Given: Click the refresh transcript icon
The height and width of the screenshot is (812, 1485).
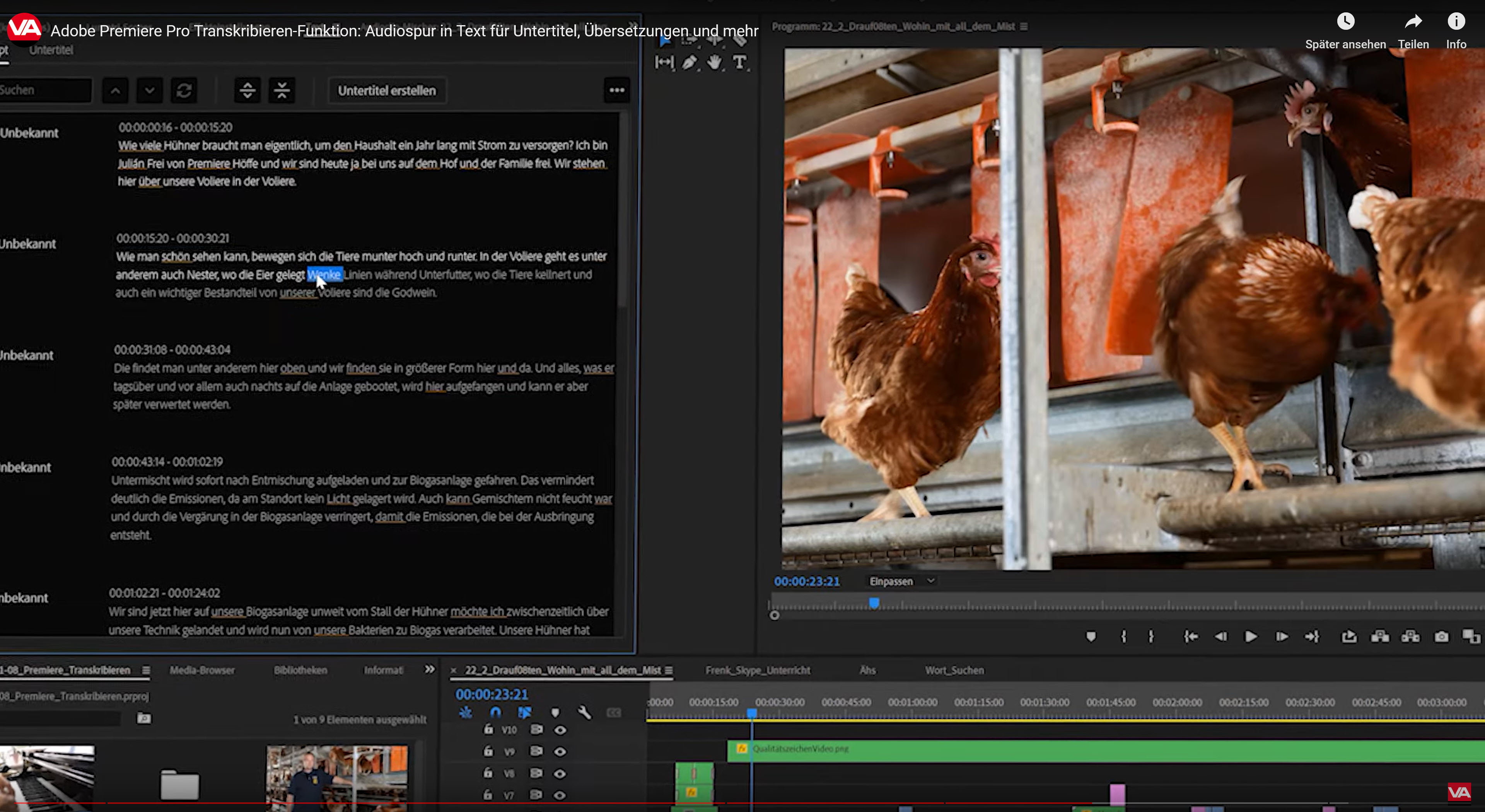Looking at the screenshot, I should 184,90.
